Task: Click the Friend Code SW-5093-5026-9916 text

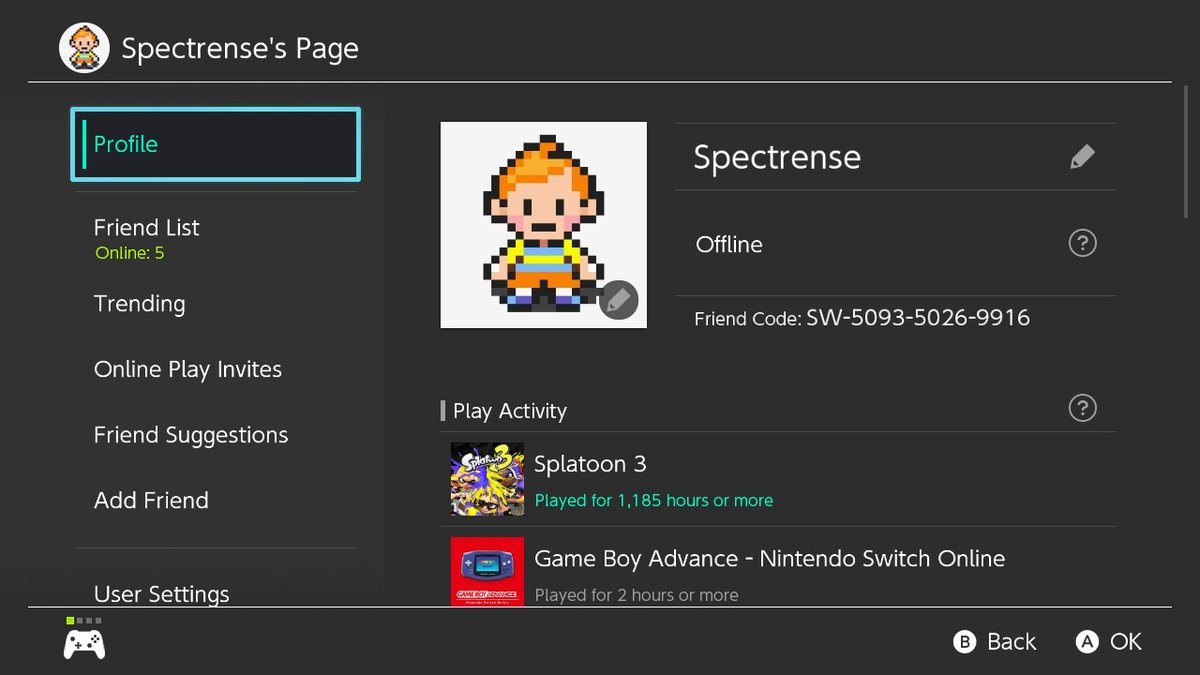Action: (862, 318)
